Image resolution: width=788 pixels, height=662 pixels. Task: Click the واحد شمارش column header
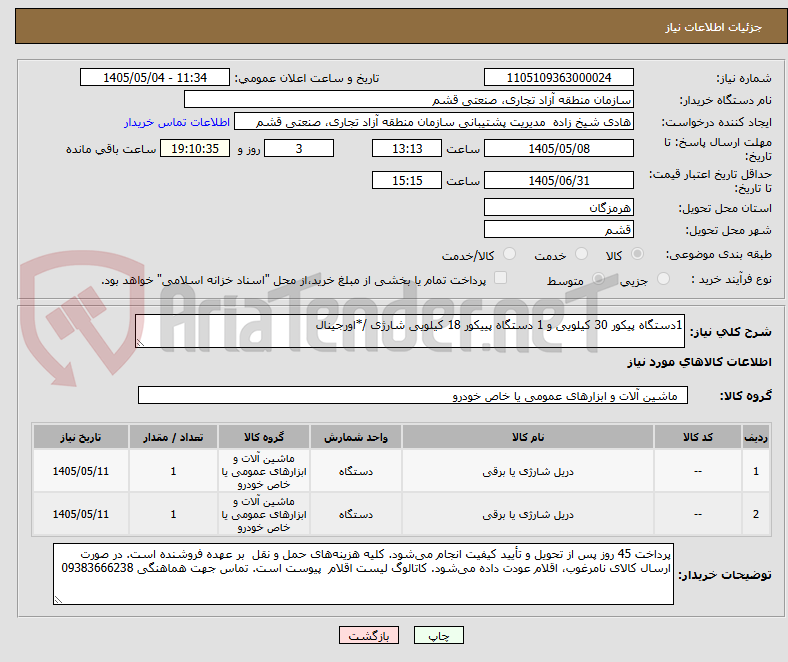(356, 437)
